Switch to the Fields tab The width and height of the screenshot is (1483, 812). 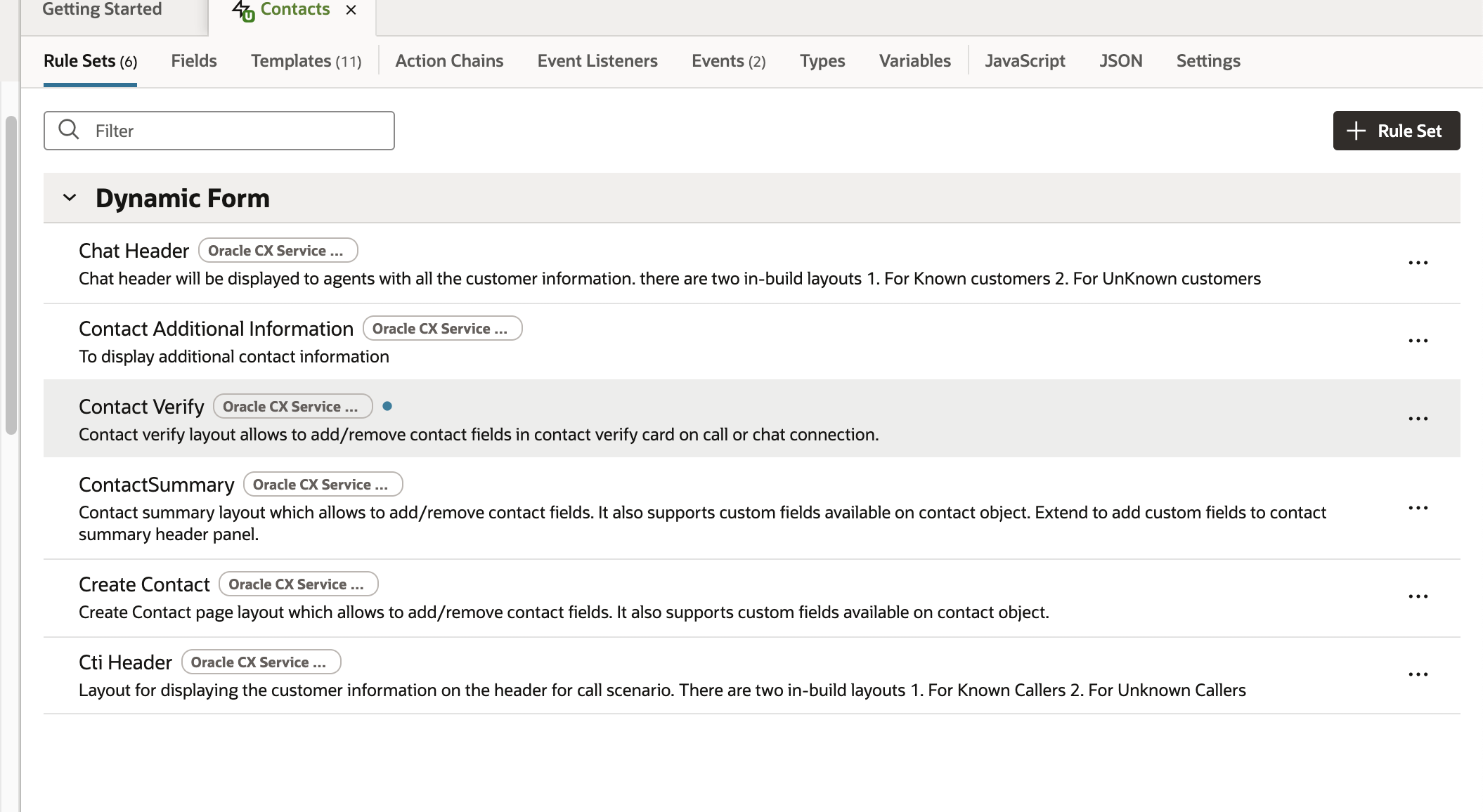(194, 61)
